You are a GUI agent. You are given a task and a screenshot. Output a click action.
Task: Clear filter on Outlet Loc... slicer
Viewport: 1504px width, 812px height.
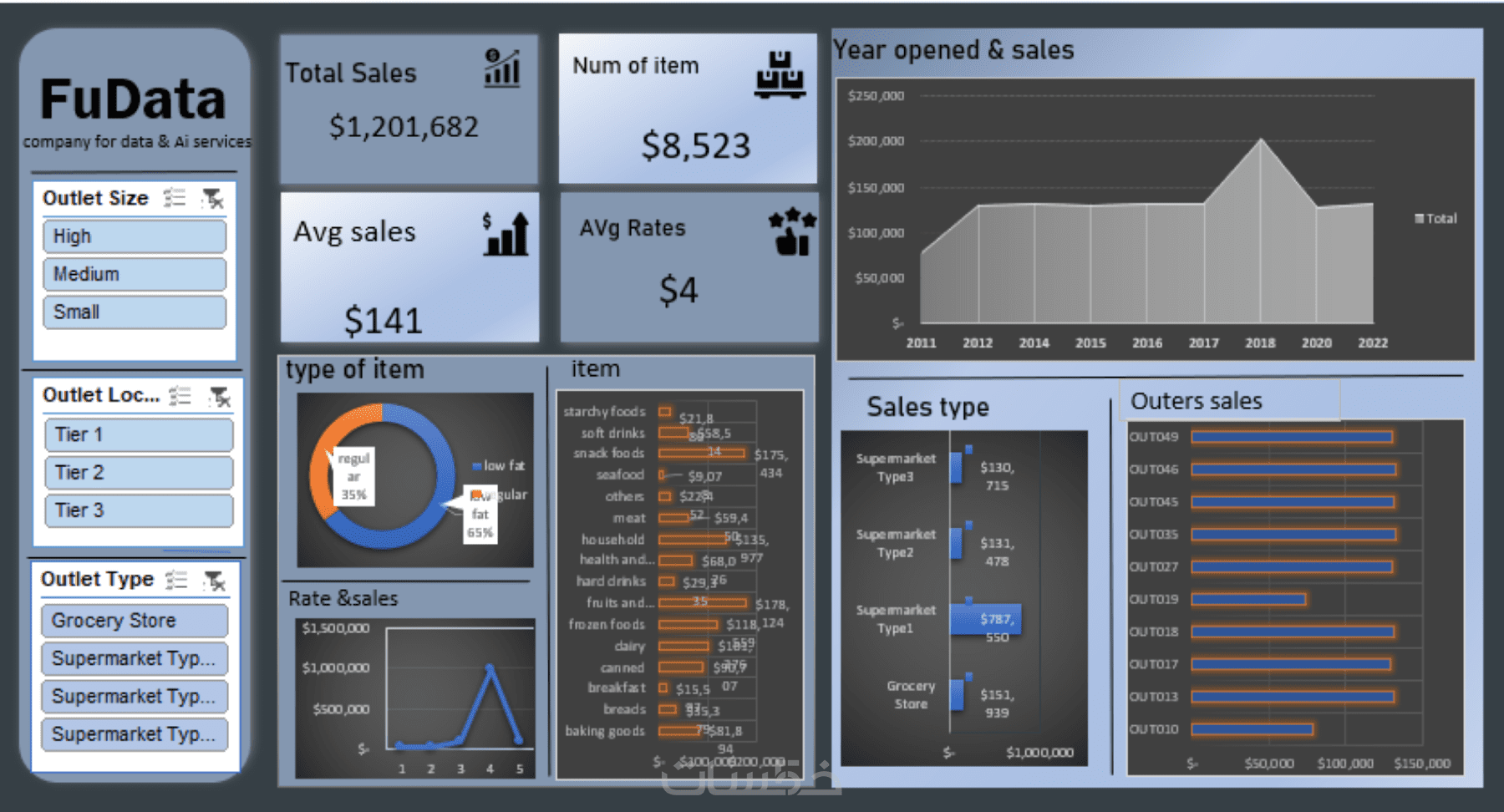(x=219, y=397)
